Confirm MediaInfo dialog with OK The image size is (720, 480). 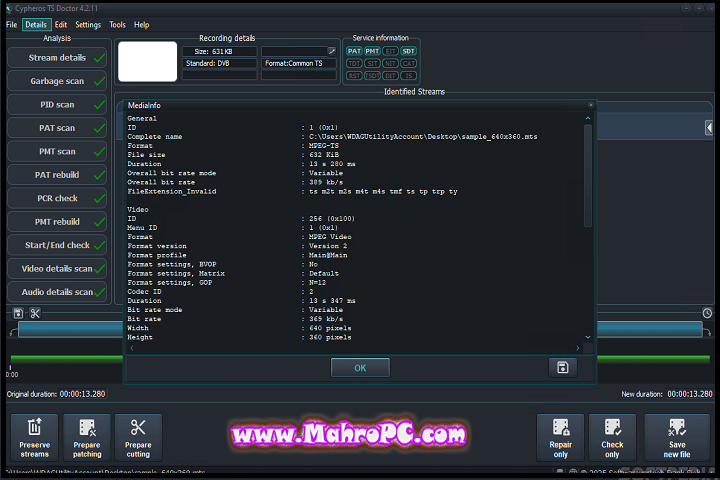click(360, 368)
